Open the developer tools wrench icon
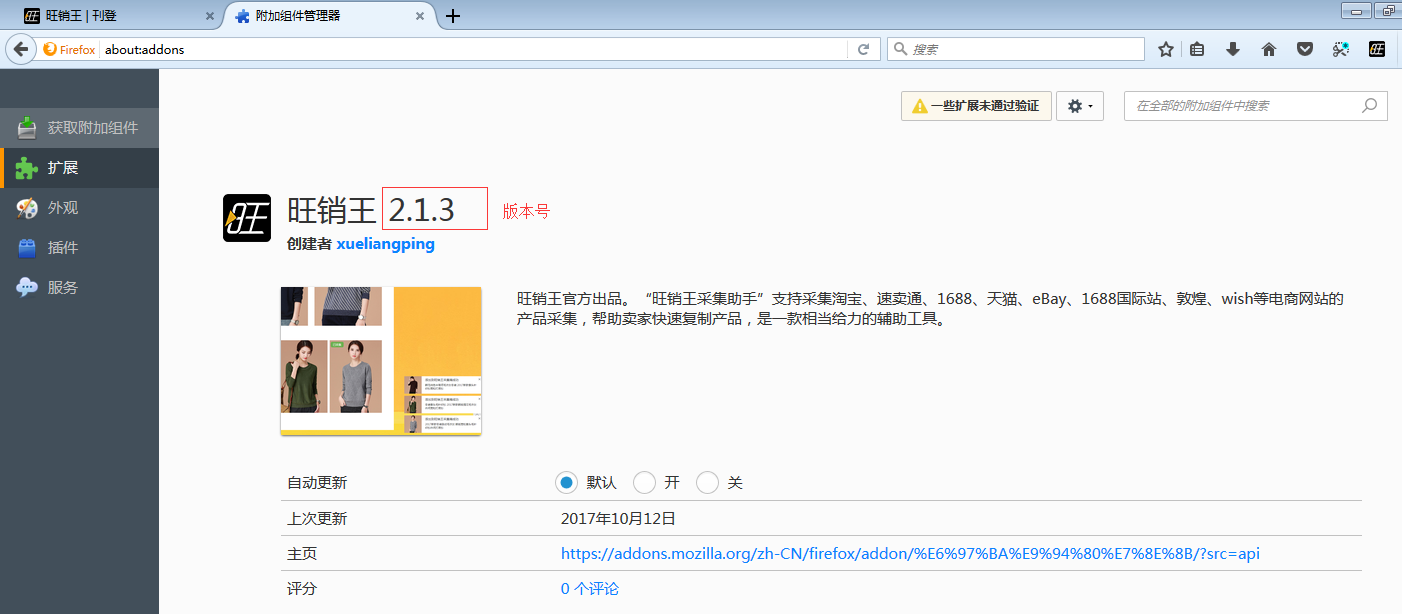Screen dimensions: 1402x614 coord(1341,49)
